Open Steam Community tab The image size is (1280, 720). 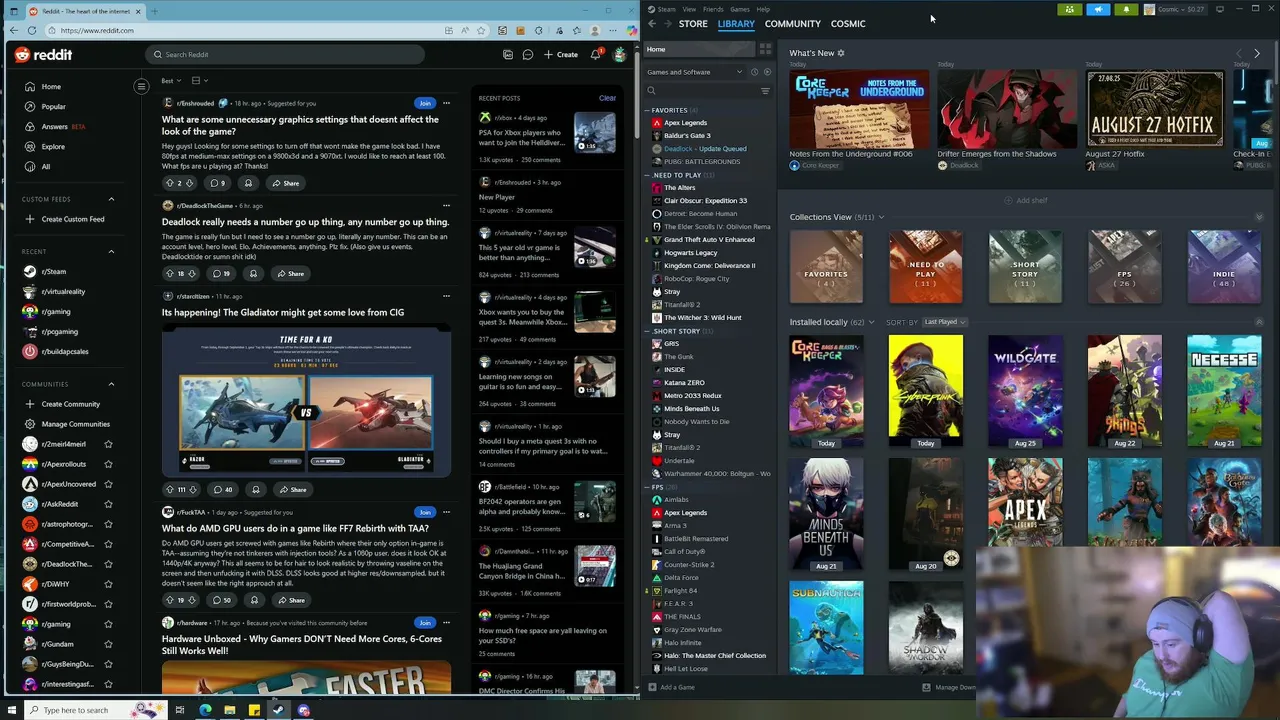pyautogui.click(x=792, y=24)
